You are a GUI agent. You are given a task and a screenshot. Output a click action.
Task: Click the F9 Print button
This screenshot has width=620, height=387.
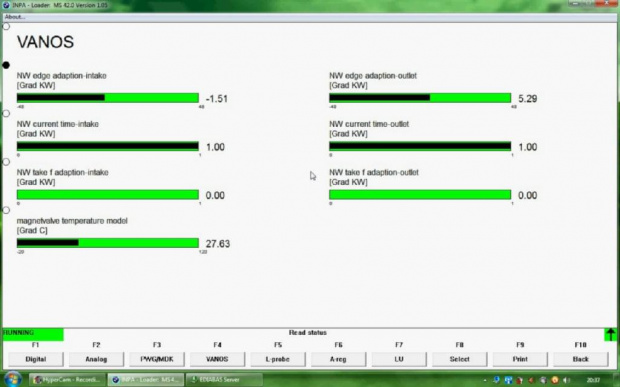pyautogui.click(x=520, y=359)
